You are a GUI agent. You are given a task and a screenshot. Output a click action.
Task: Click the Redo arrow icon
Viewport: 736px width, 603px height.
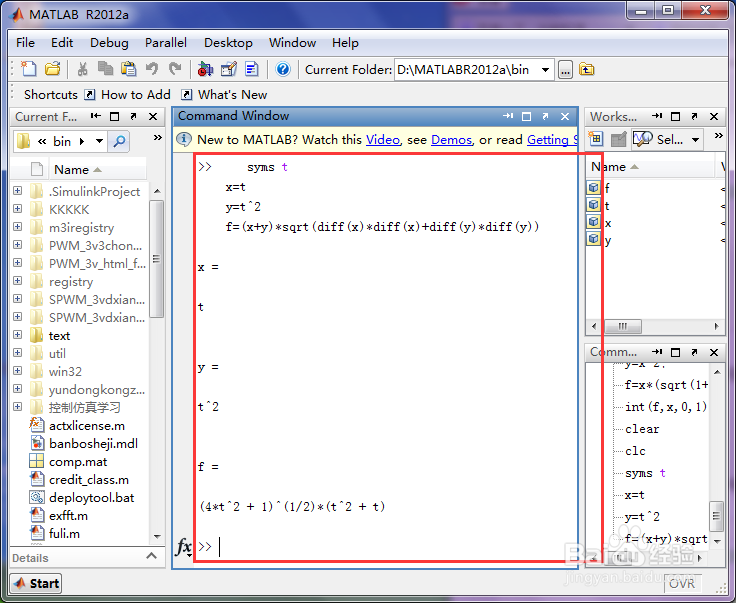click(x=175, y=69)
